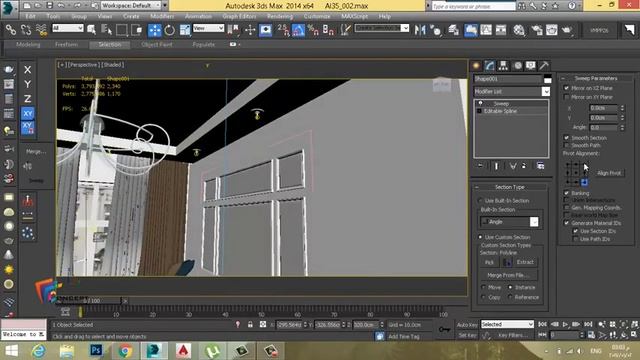Open the Rendering menu

tap(280, 16)
